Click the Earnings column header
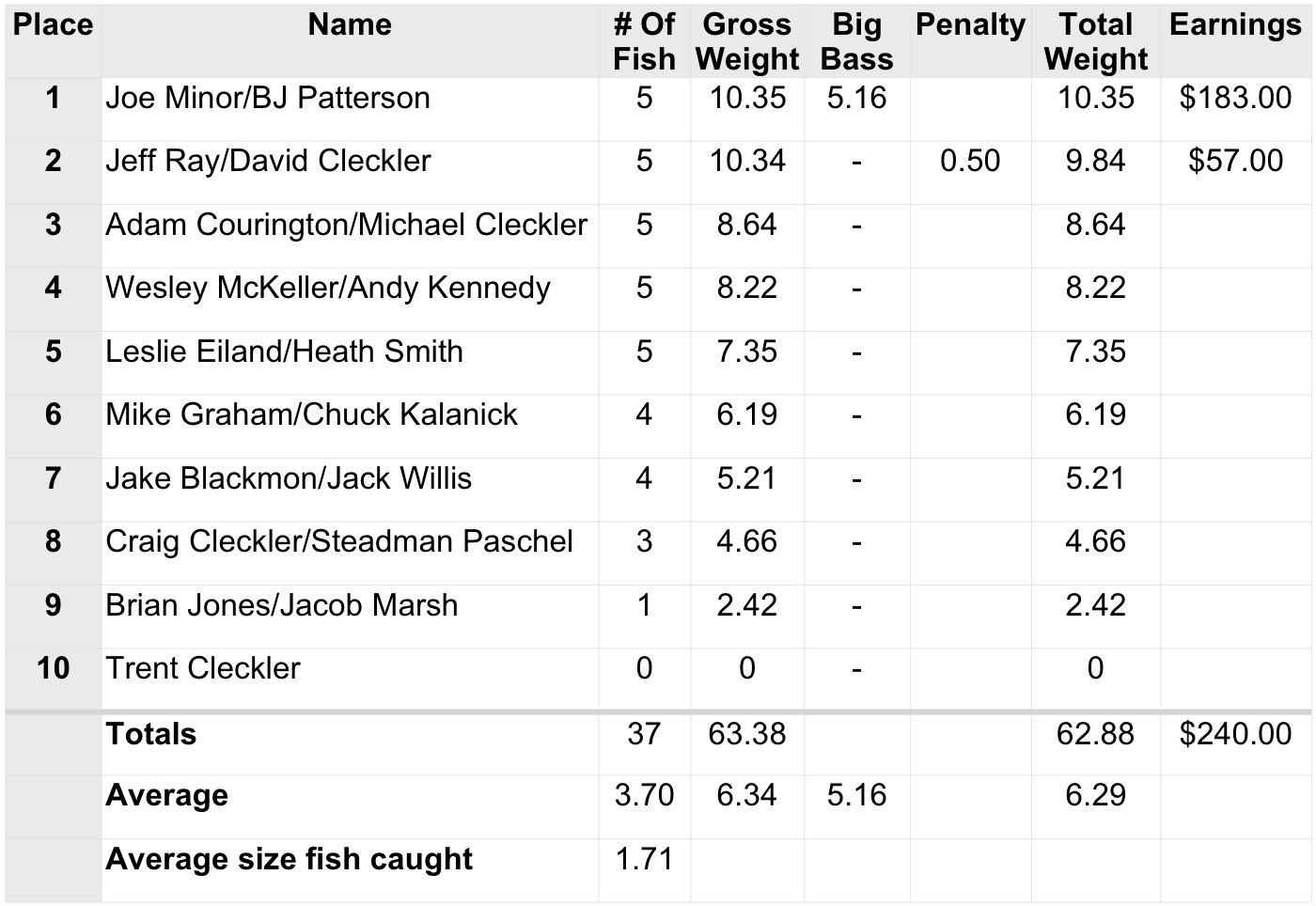The image size is (1316, 906). click(x=1235, y=25)
